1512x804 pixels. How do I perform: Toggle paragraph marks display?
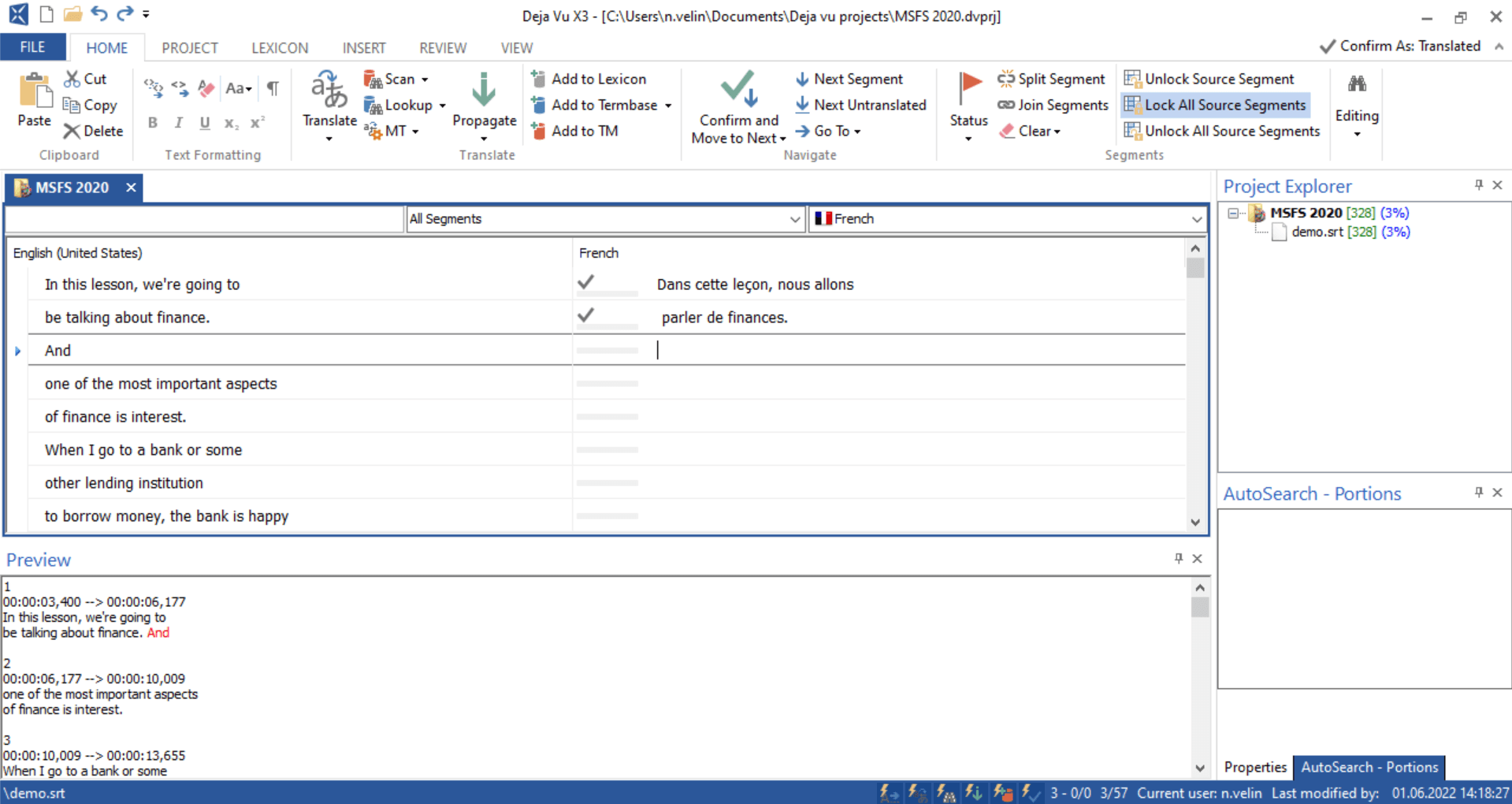[273, 88]
